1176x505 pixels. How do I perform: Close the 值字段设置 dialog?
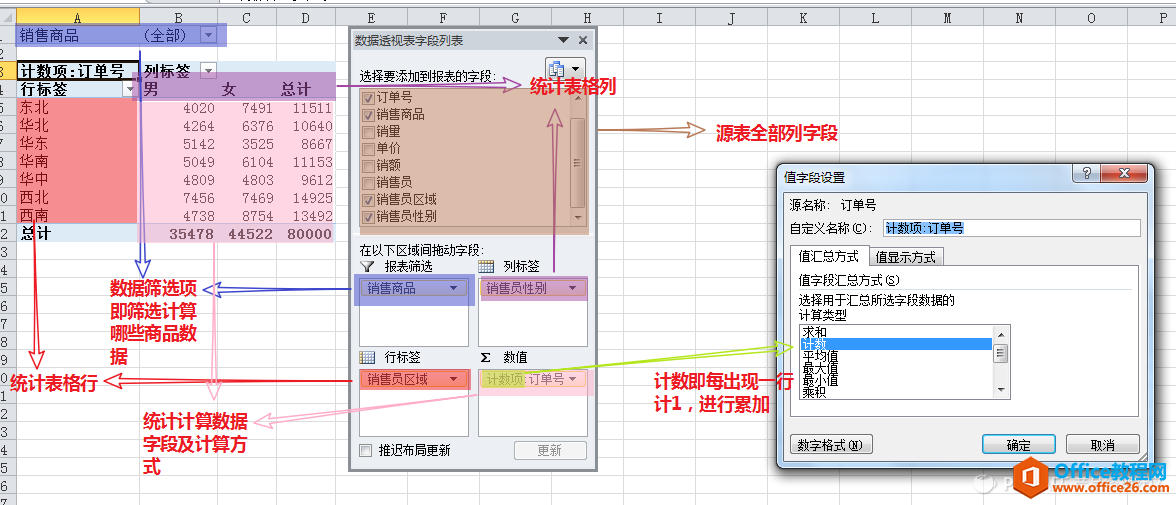pyautogui.click(x=1124, y=175)
